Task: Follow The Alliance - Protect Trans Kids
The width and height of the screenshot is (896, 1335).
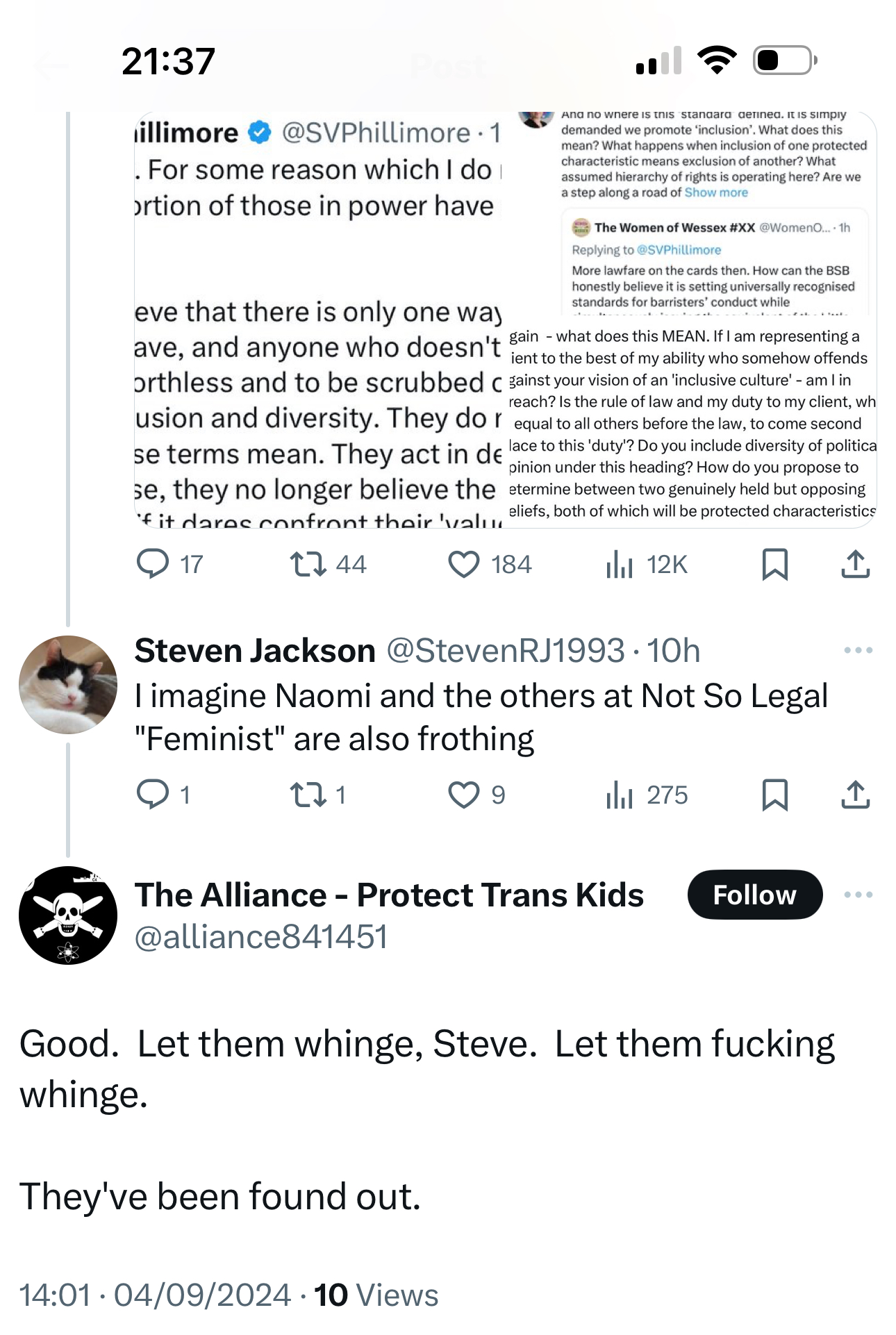Action: [754, 895]
